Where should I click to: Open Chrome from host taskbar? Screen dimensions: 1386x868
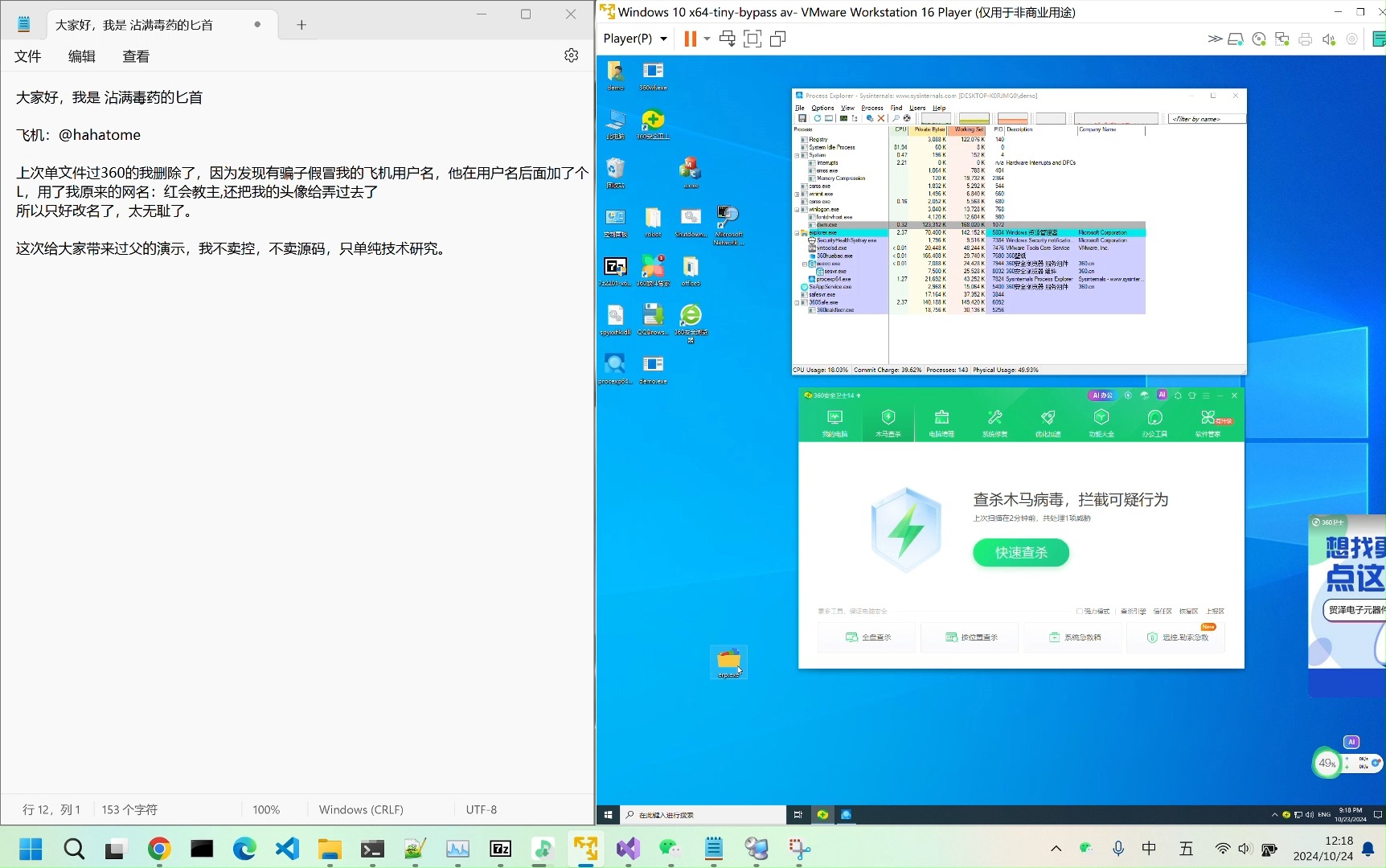tap(159, 849)
